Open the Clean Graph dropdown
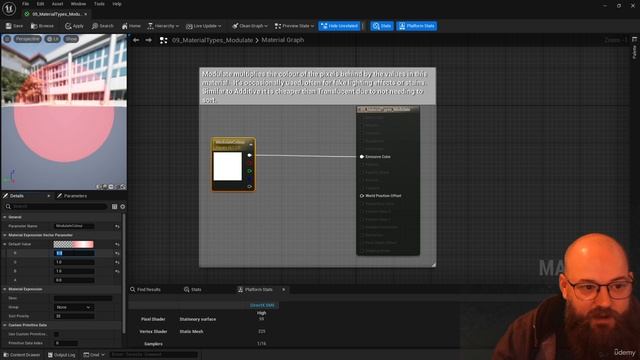The width and height of the screenshot is (640, 360). pyautogui.click(x=250, y=26)
